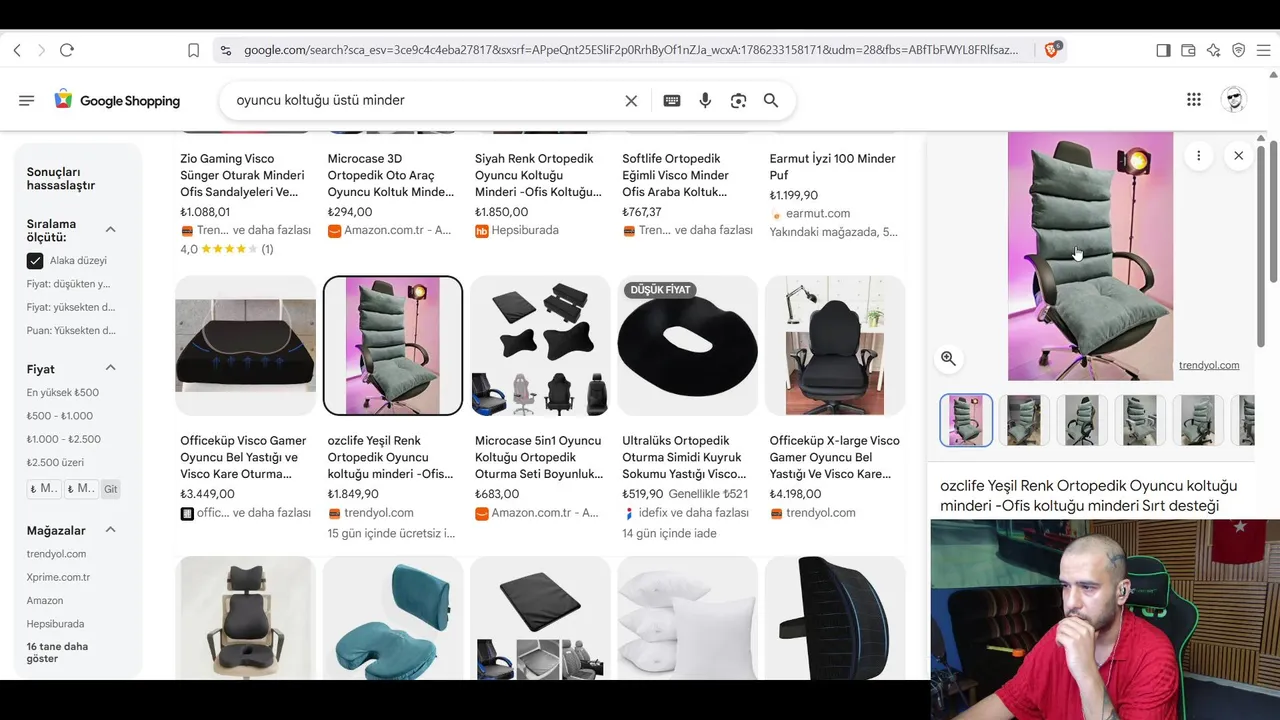Viewport: 1280px width, 720px height.
Task: Collapse the Fiyat filter section
Action: click(x=110, y=368)
